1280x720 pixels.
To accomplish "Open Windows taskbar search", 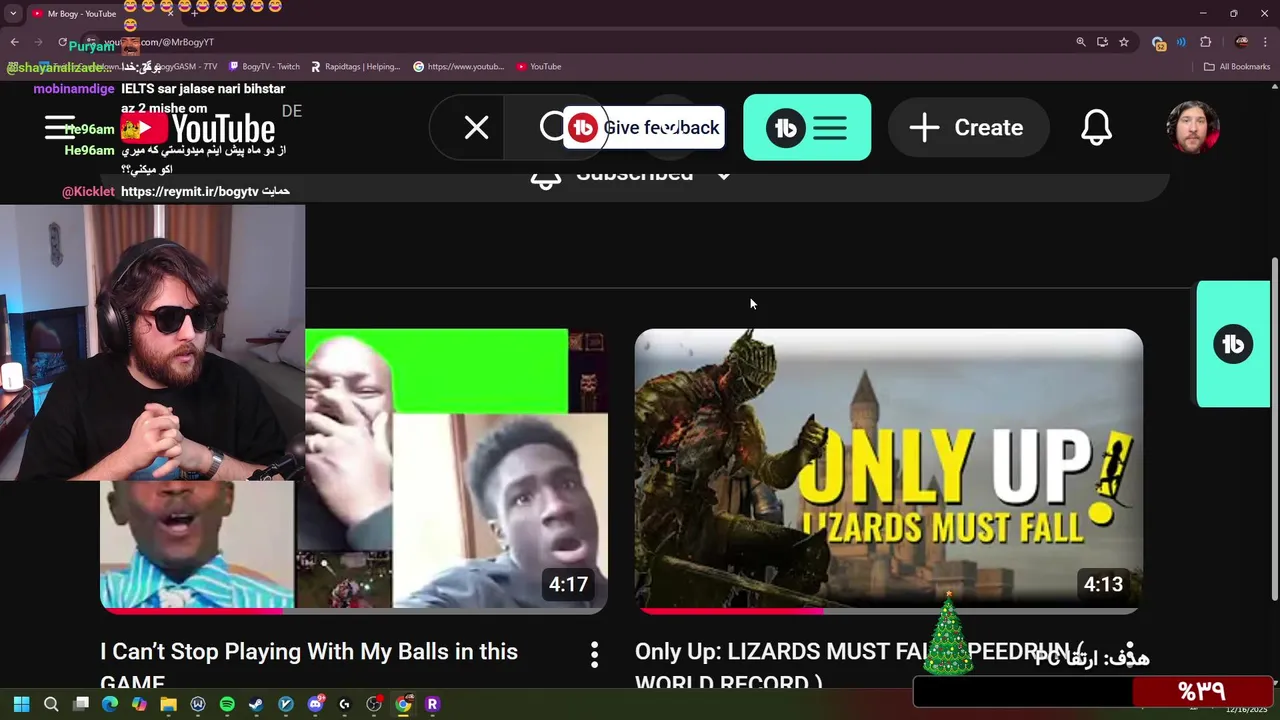I will click(51, 704).
